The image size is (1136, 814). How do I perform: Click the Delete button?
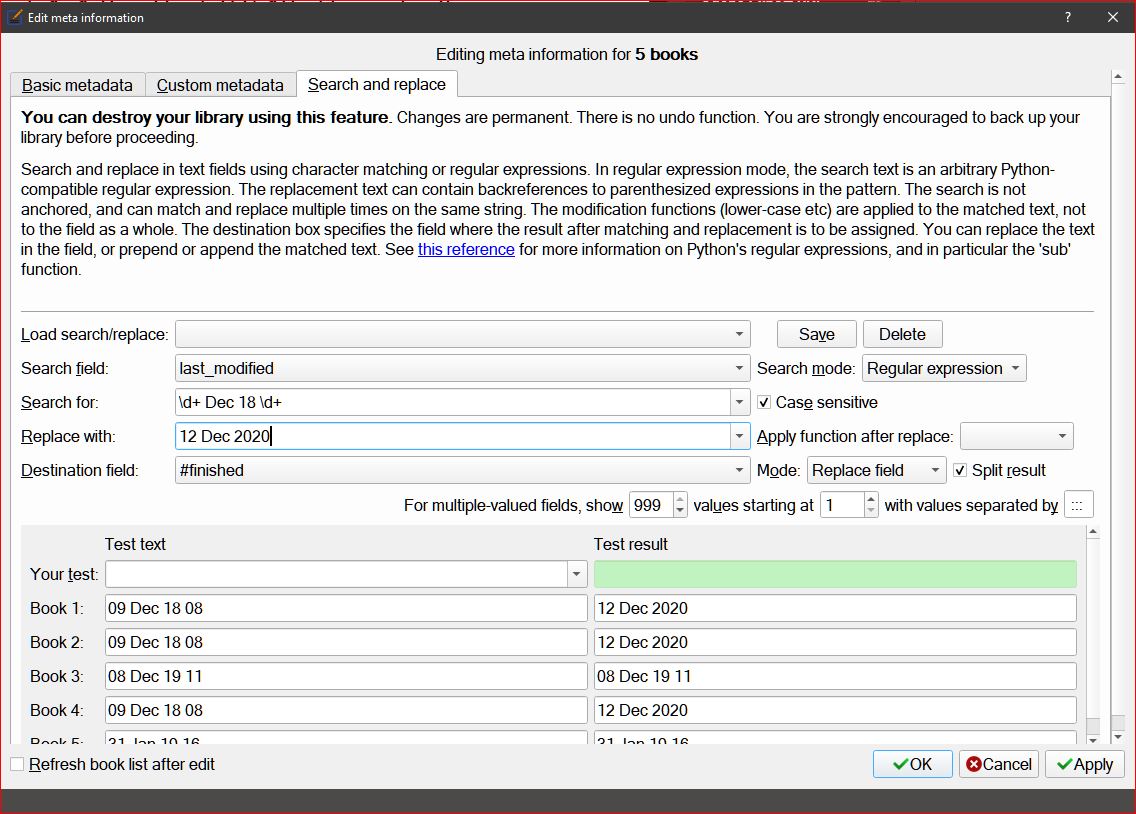[902, 335]
